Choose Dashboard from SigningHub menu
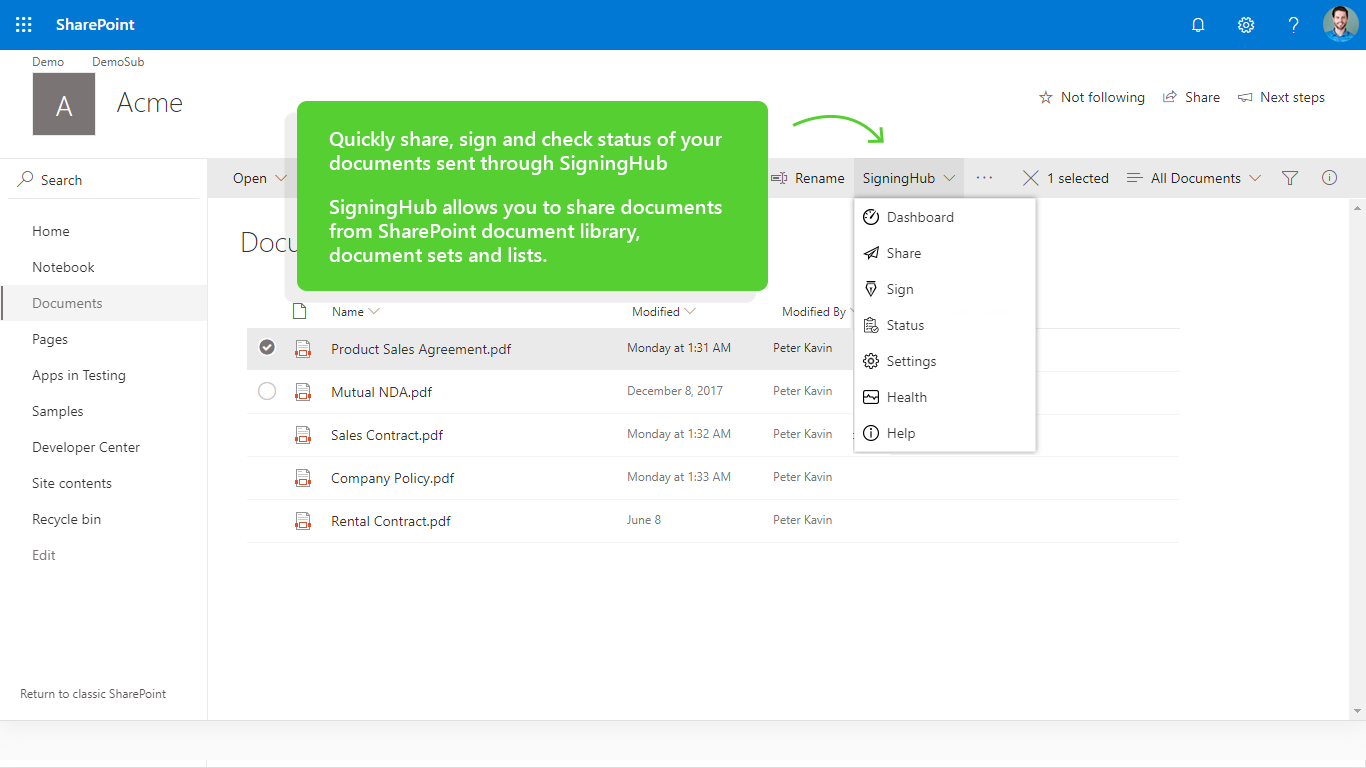Screen dimensions: 1366x768 click(x=945, y=217)
